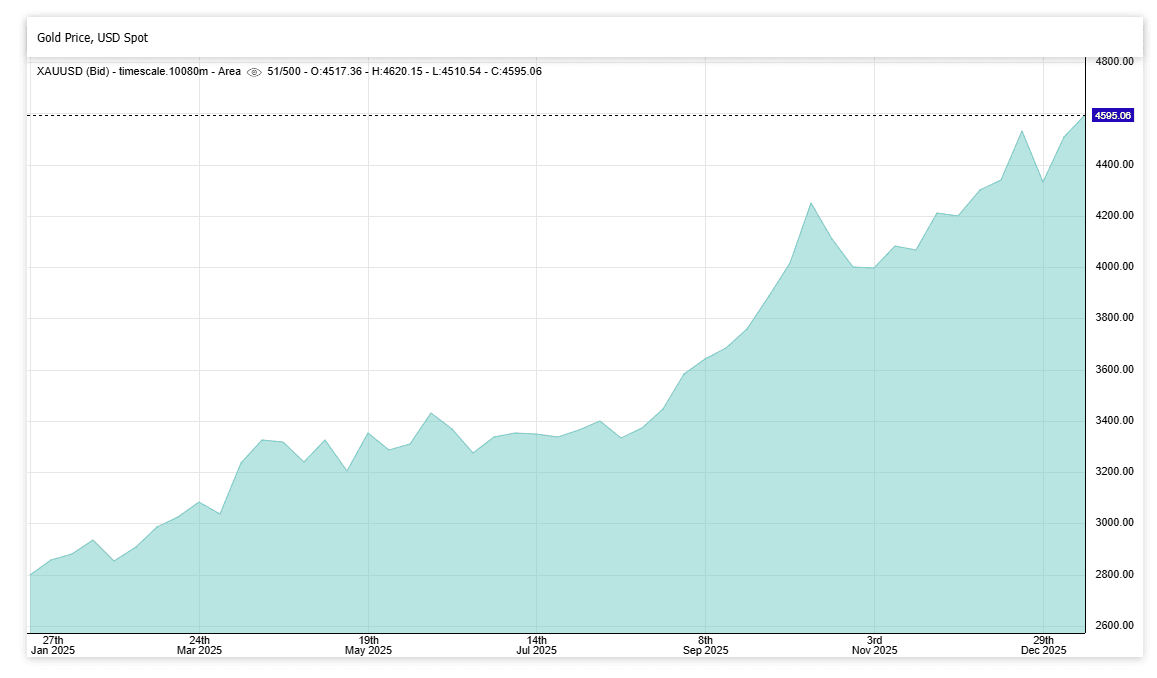
Task: Select the 27th Jan 2025 date label
Action: (53, 645)
